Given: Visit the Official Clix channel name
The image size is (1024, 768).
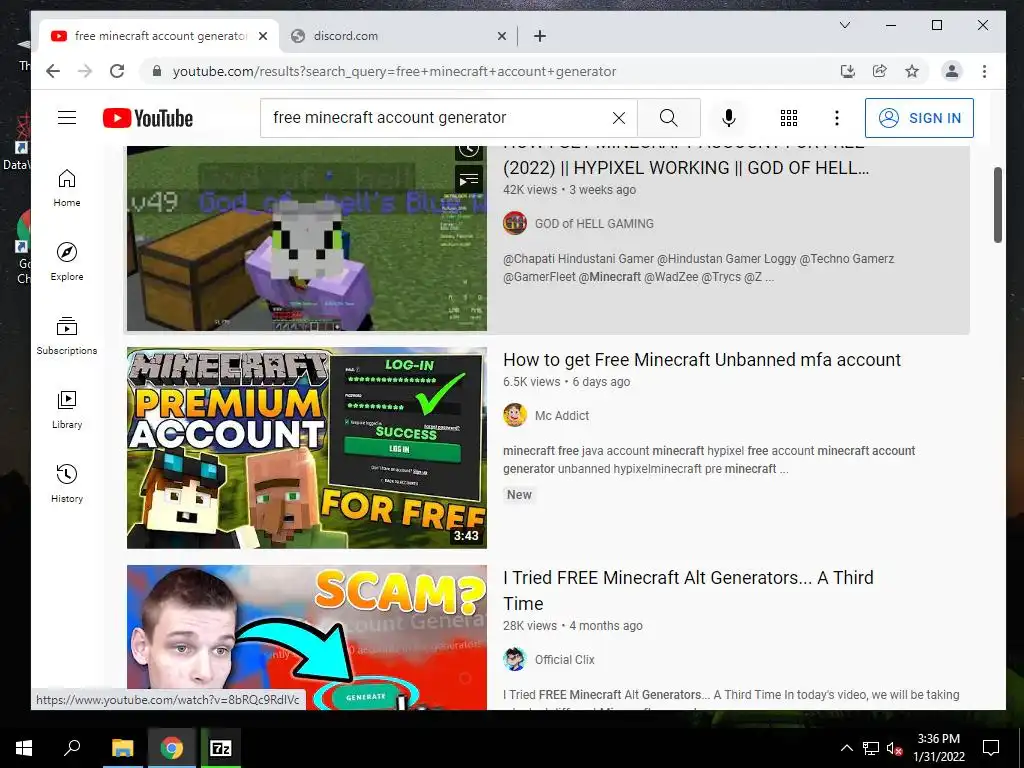Looking at the screenshot, I should point(564,660).
